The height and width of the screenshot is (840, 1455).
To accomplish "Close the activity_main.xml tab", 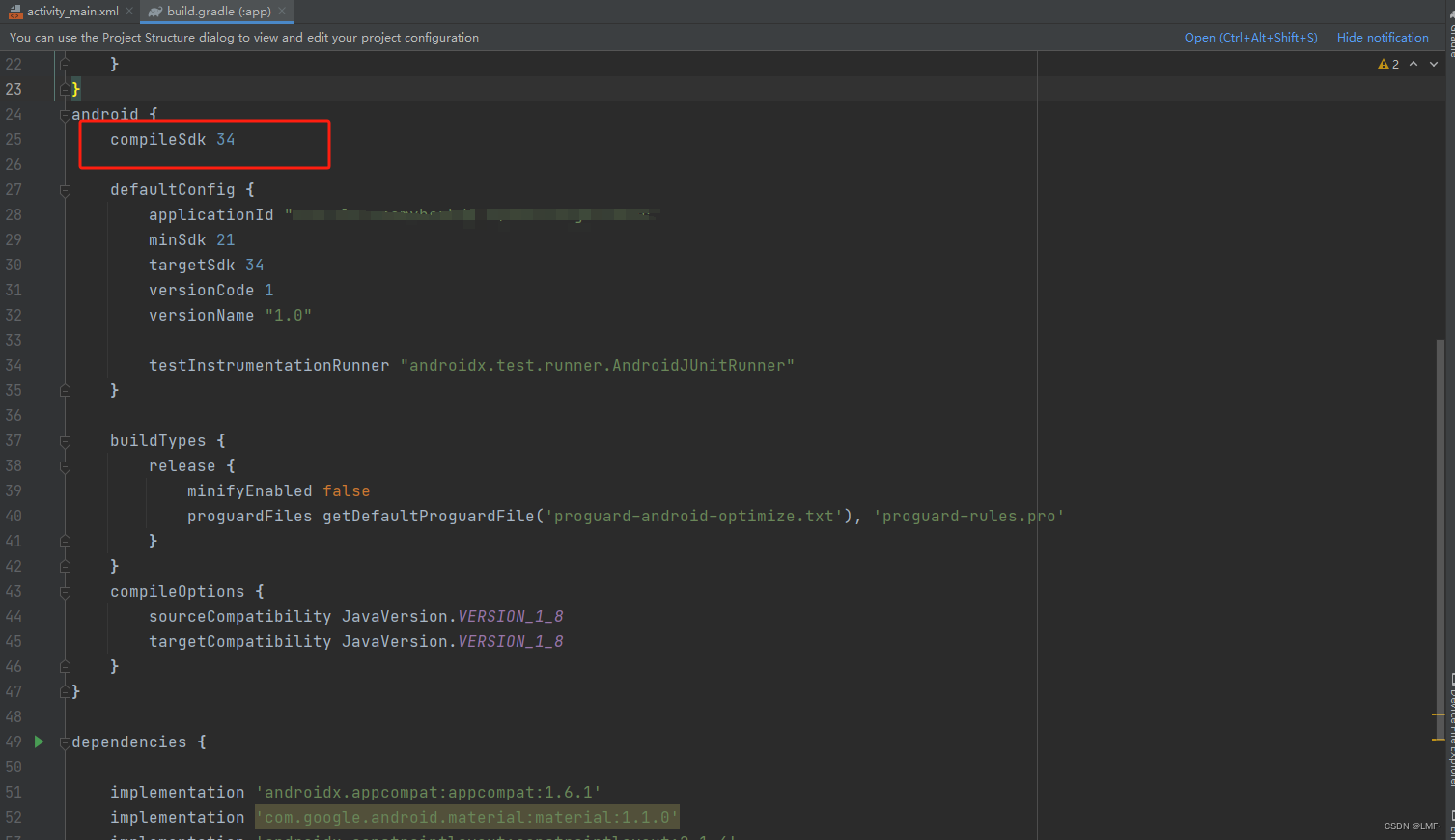I will [x=129, y=12].
